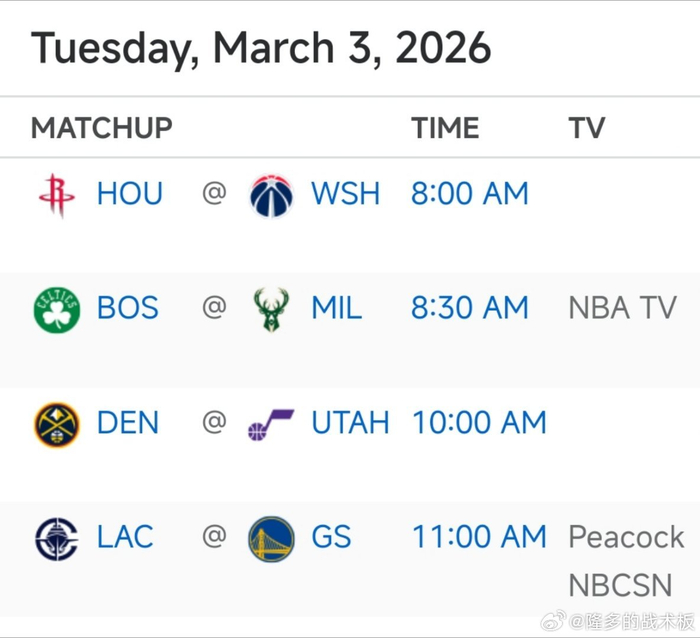Open the GS team link

pos(331,539)
